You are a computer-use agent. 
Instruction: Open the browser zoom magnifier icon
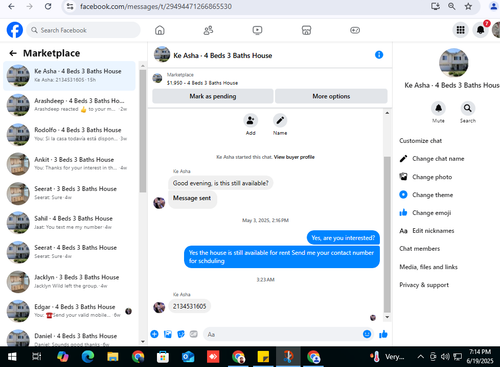[x=452, y=6]
